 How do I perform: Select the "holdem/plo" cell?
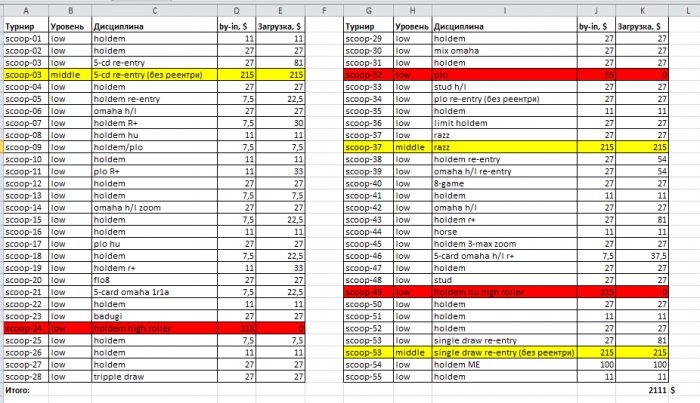pos(154,147)
